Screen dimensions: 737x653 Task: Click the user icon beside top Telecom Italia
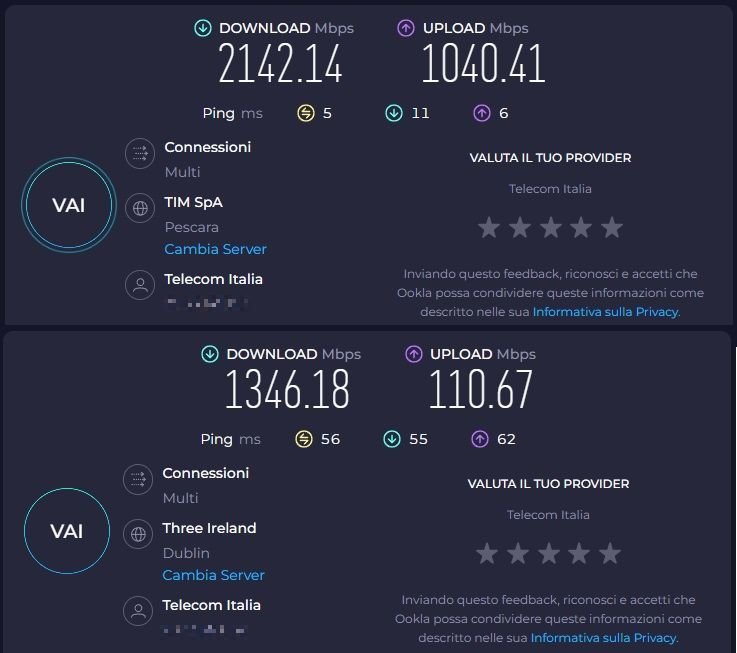[x=140, y=285]
